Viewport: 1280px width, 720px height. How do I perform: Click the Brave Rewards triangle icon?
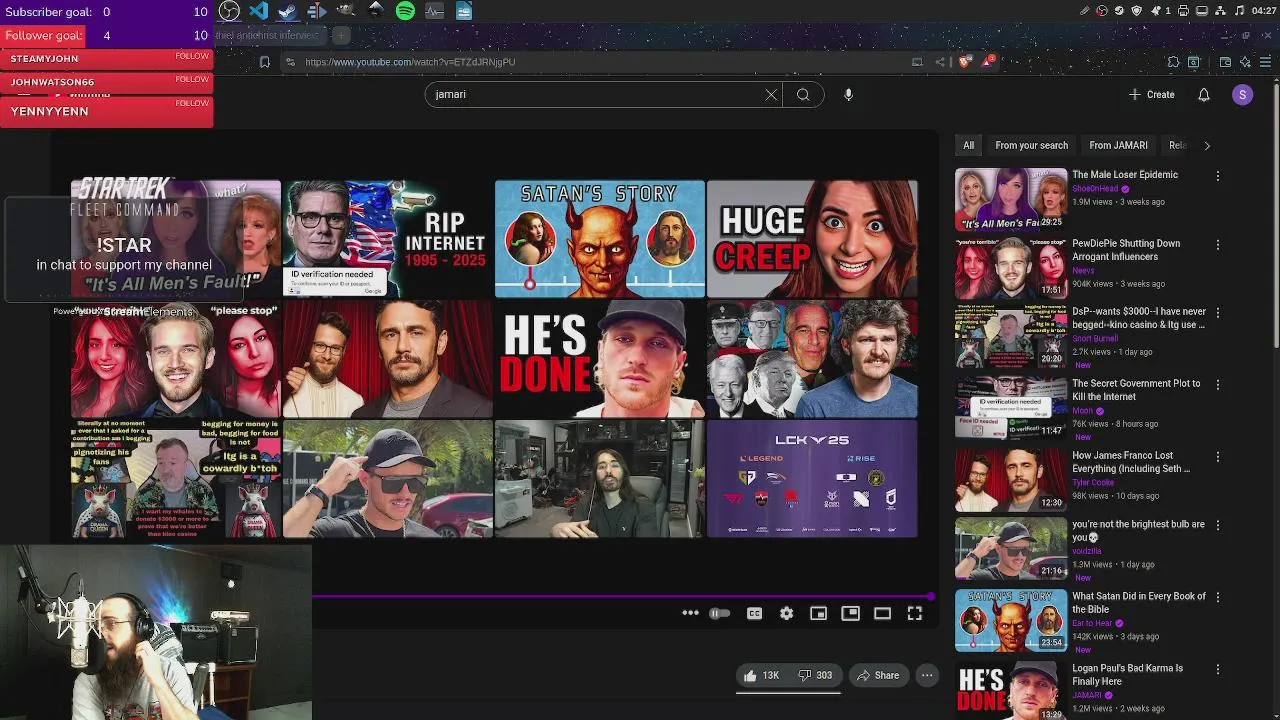[x=988, y=62]
